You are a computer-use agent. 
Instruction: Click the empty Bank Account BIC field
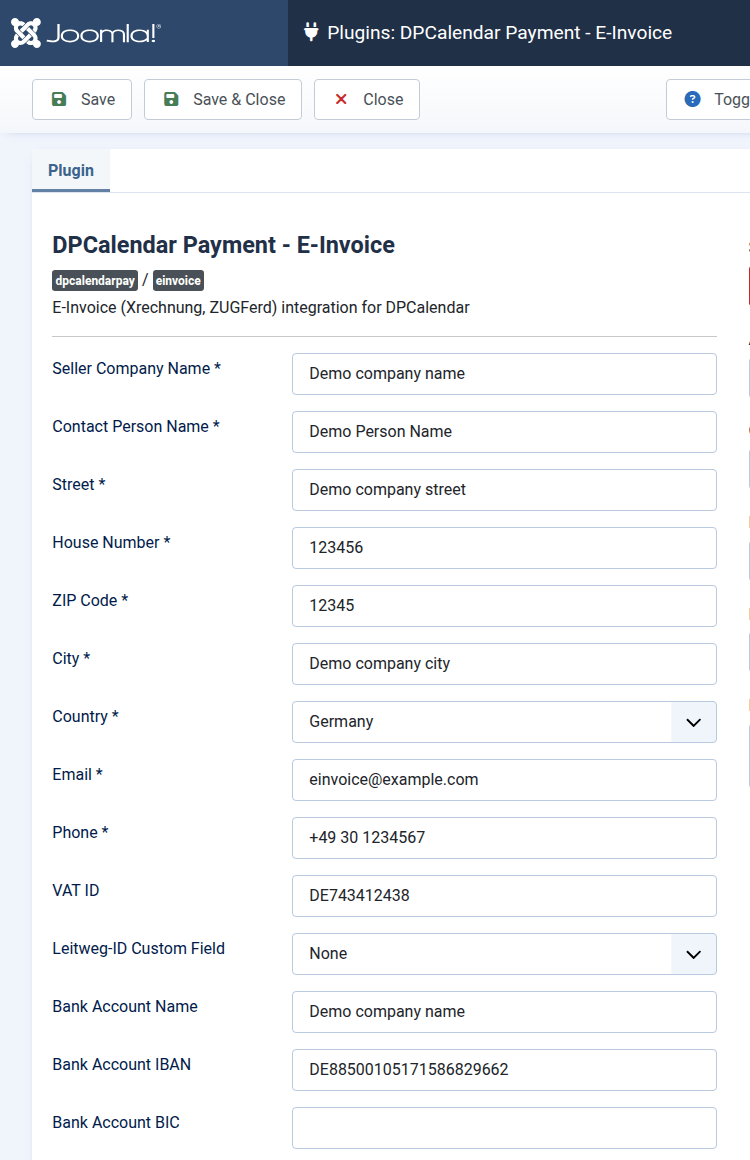pos(504,1128)
